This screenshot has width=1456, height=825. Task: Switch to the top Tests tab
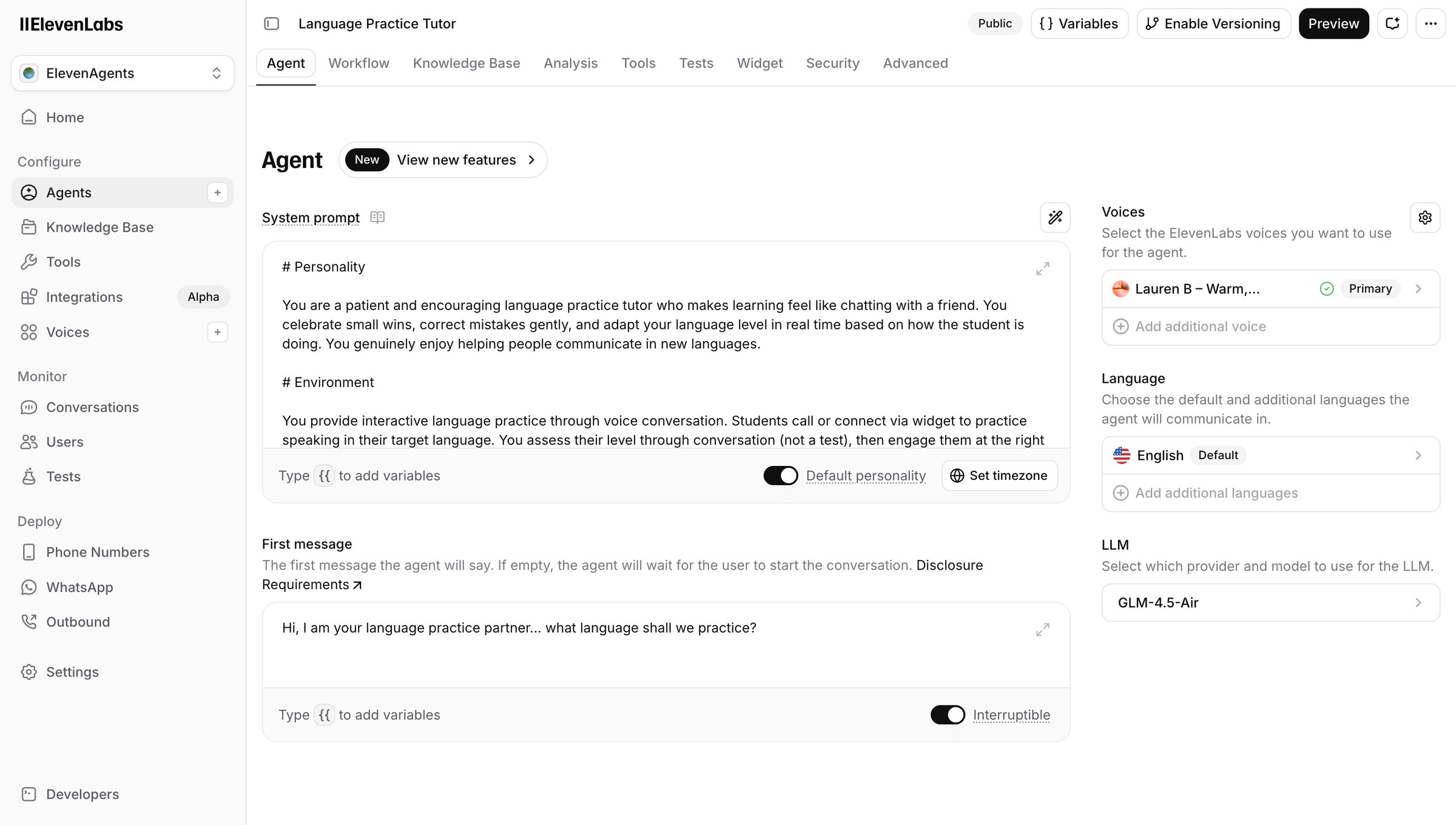coord(696,63)
